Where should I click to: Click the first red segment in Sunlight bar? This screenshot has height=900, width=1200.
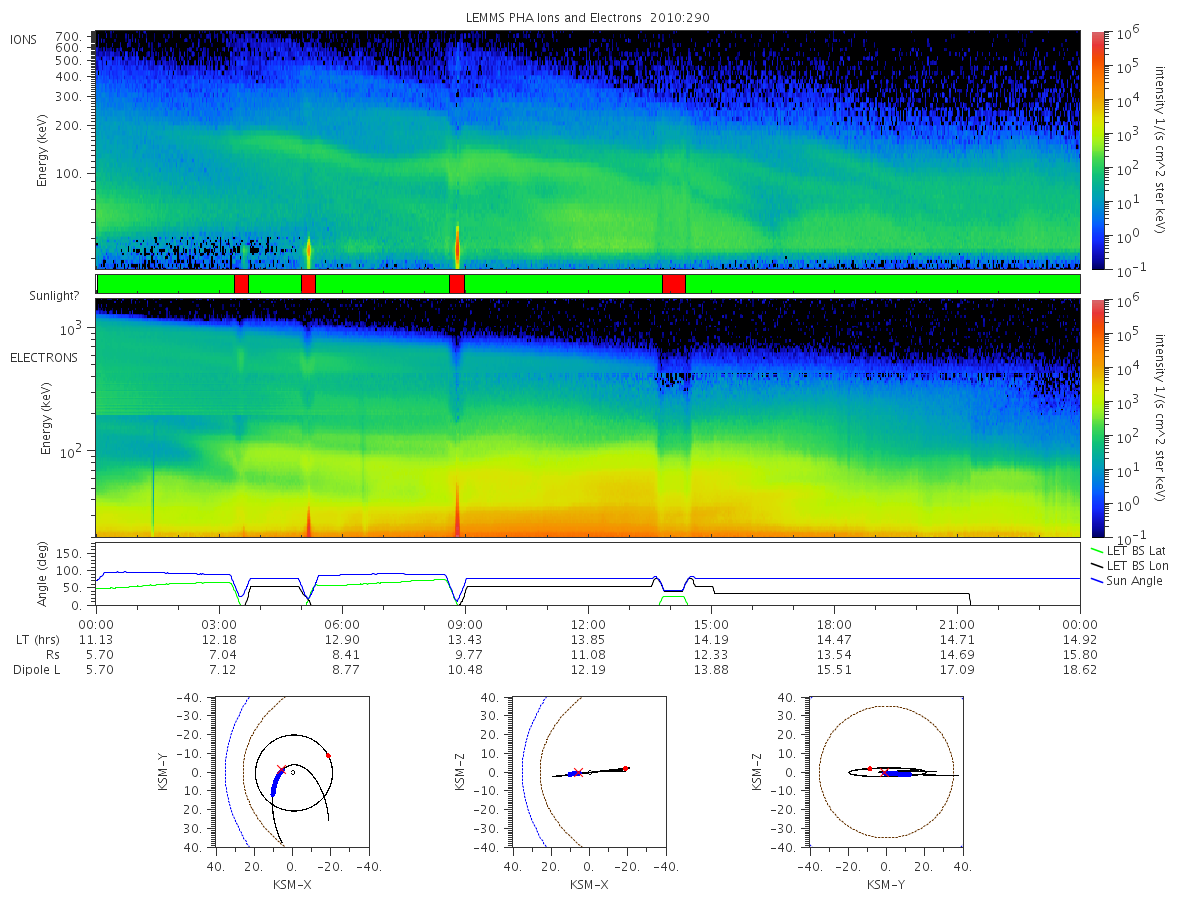pos(241,284)
